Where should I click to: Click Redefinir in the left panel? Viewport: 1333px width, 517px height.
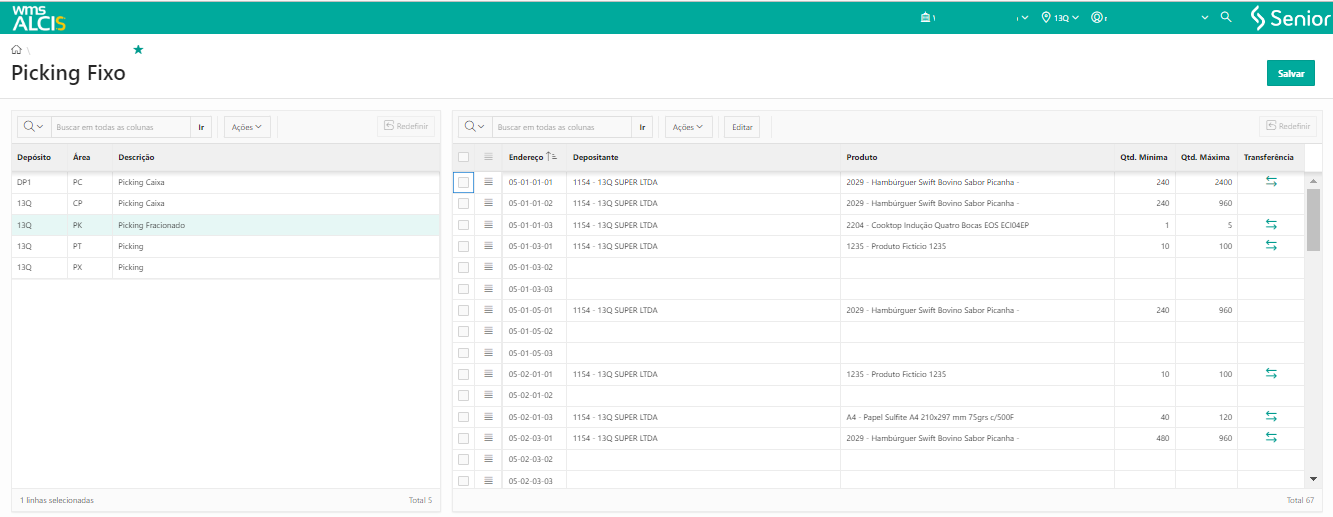(x=406, y=126)
